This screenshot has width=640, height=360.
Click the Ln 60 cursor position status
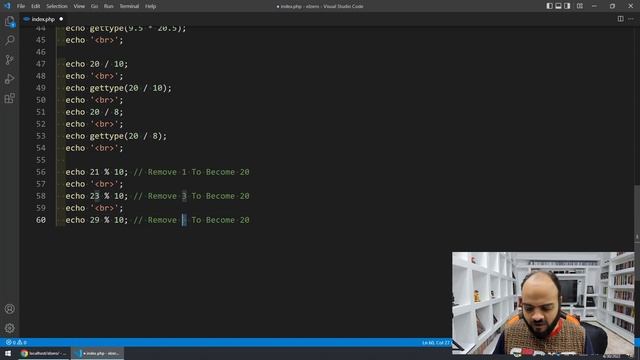[x=436, y=342]
